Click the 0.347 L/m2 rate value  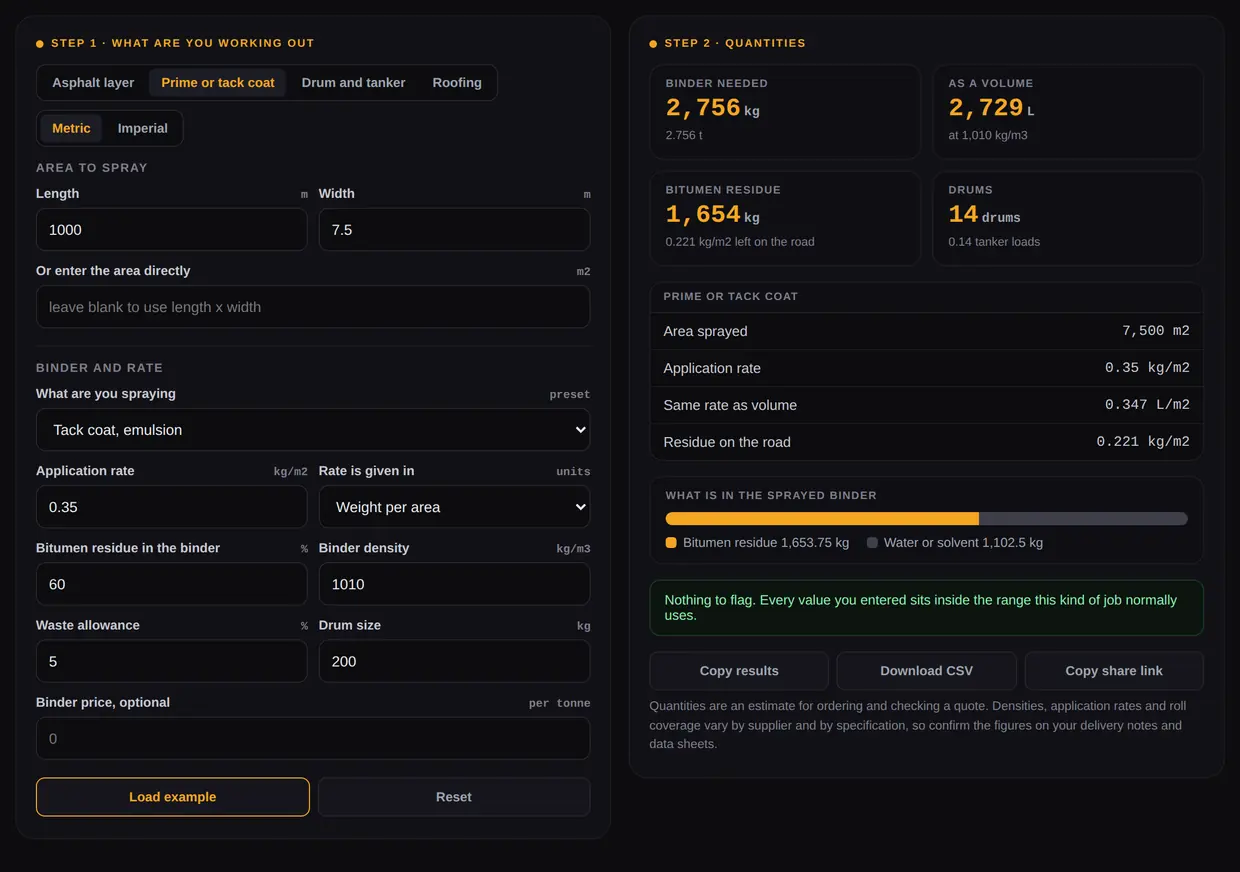tap(1147, 405)
